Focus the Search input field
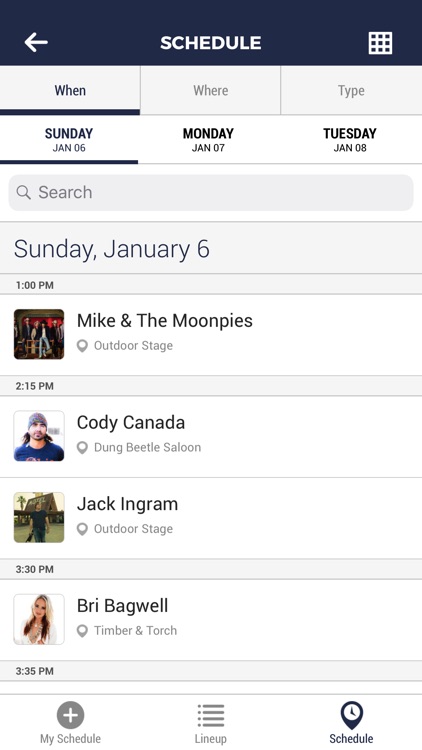422x750 pixels. 211,192
